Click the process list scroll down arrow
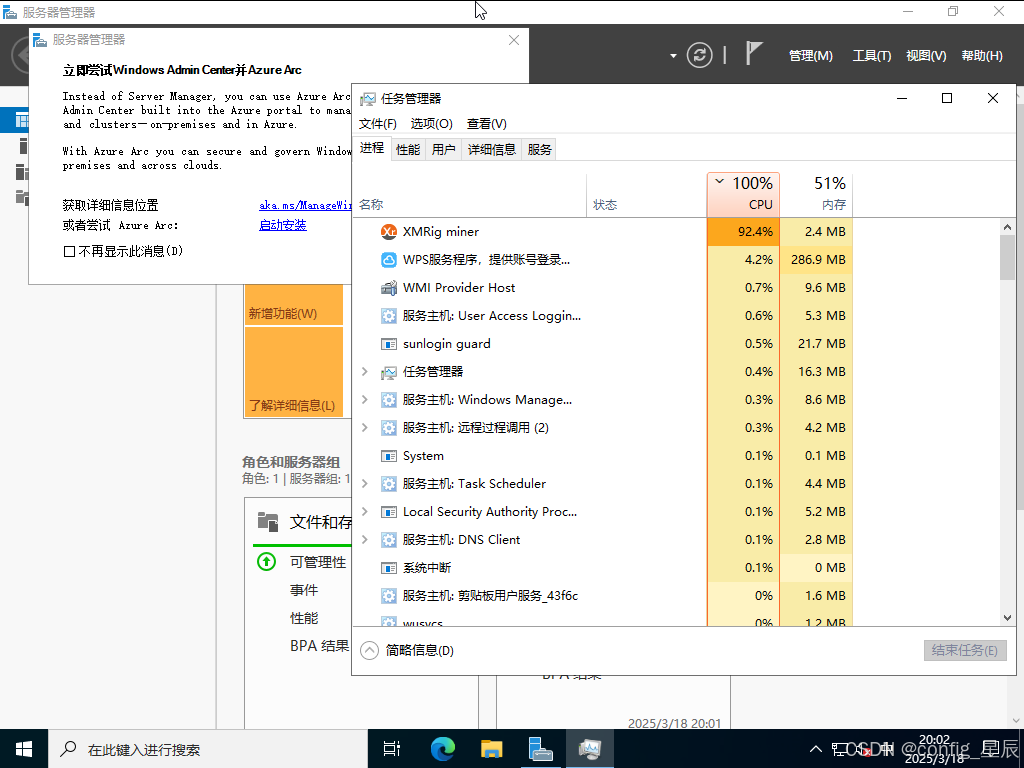 [x=1007, y=618]
